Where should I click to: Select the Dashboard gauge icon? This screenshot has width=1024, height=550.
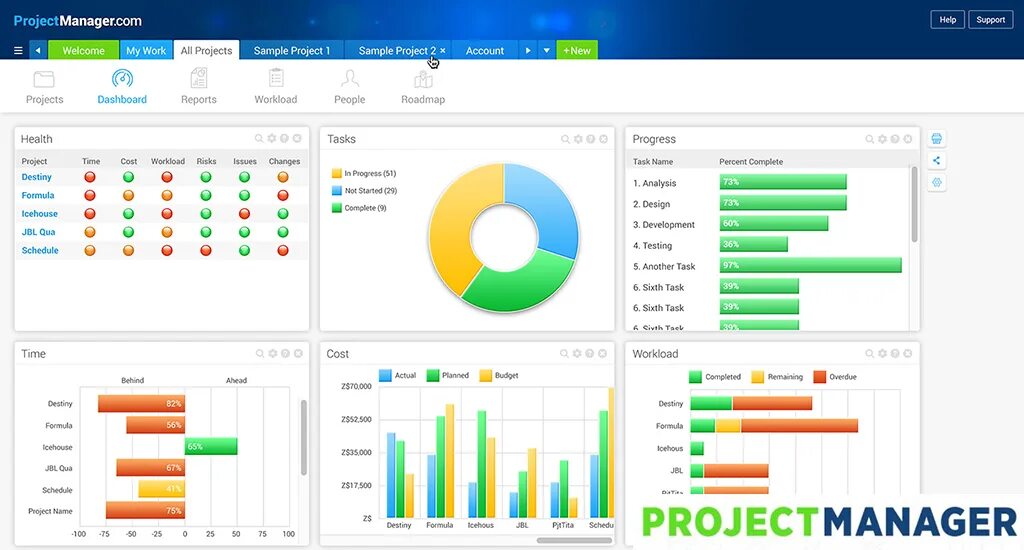click(122, 79)
